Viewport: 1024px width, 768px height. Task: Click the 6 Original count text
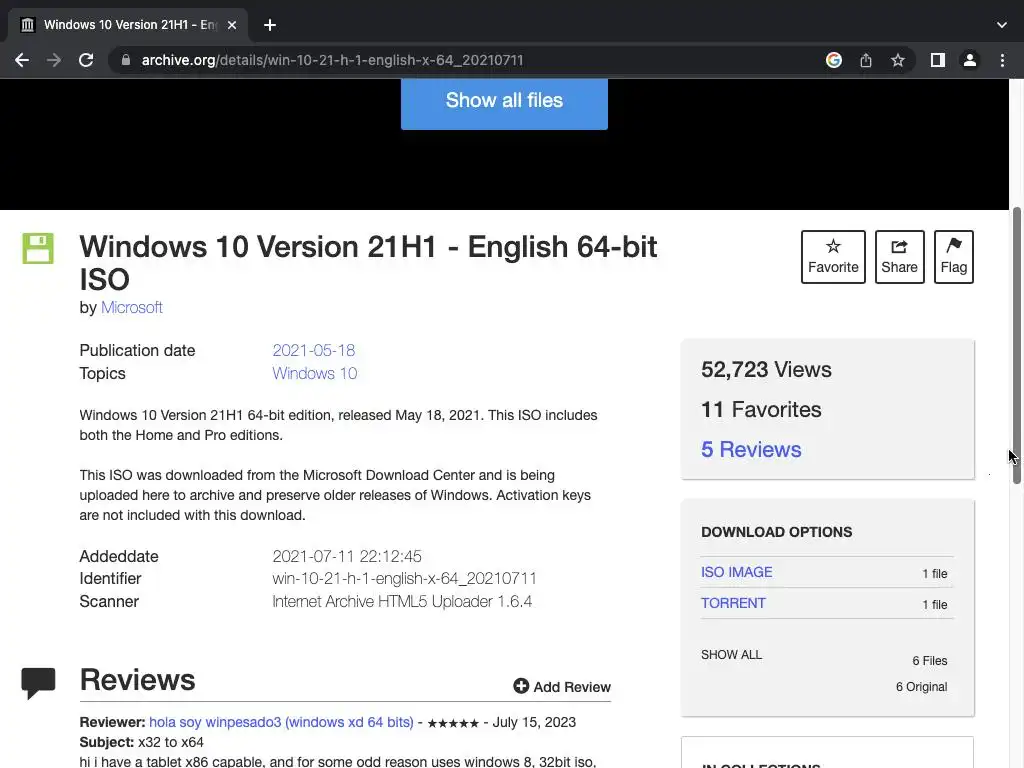(x=921, y=687)
